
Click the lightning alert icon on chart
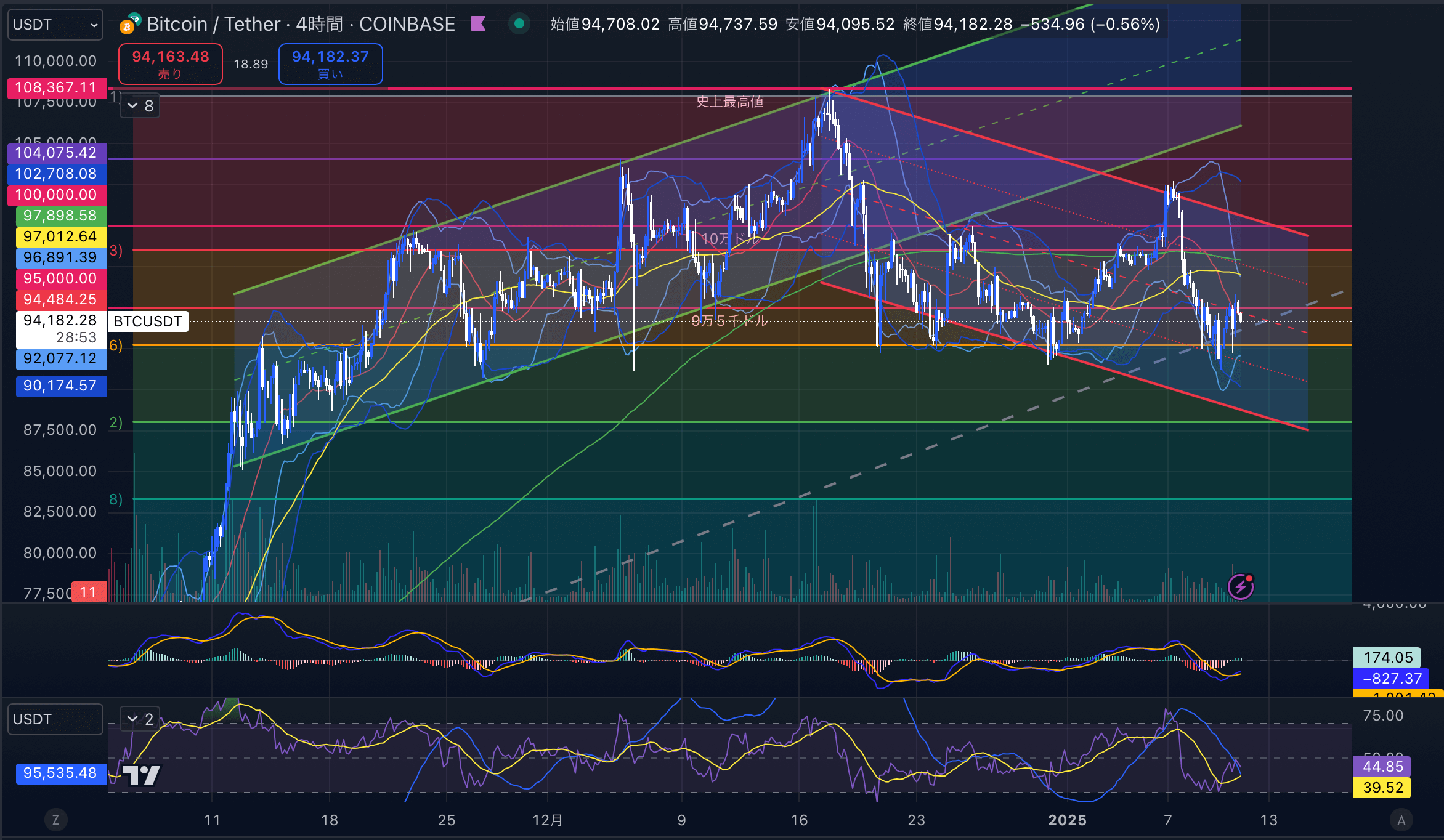coord(1241,586)
